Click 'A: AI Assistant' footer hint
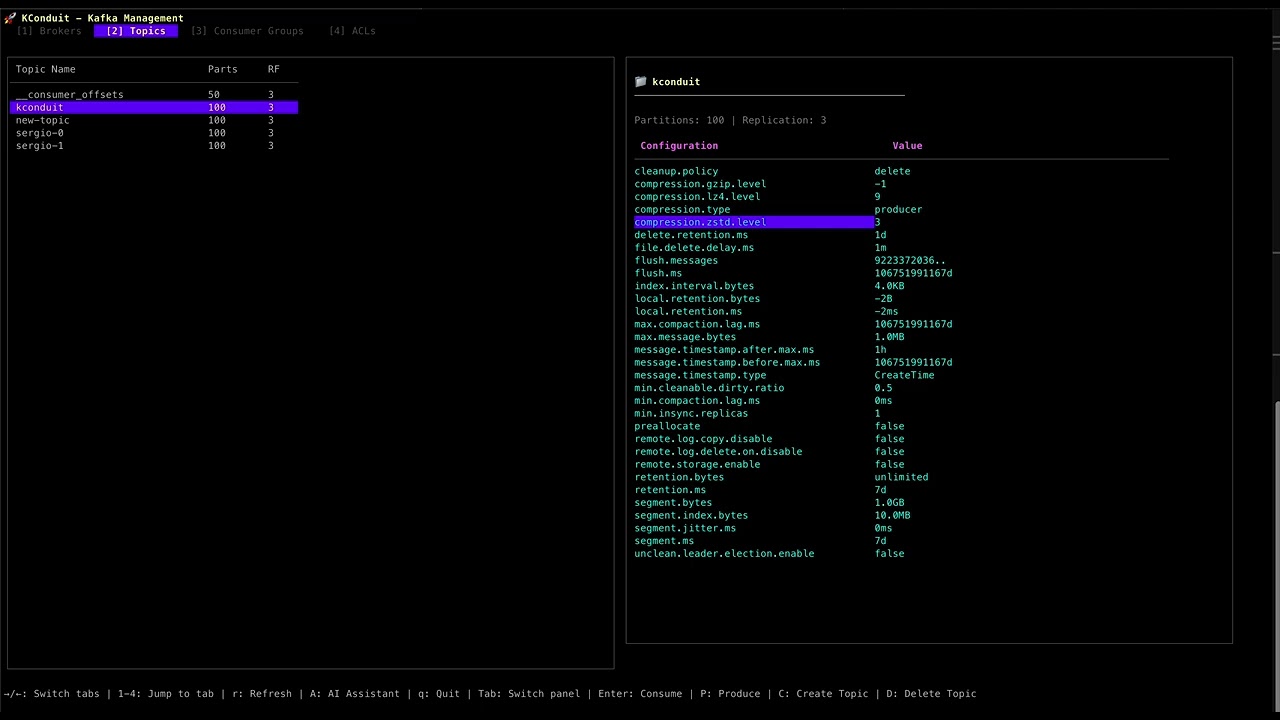The image size is (1280, 720). (355, 694)
